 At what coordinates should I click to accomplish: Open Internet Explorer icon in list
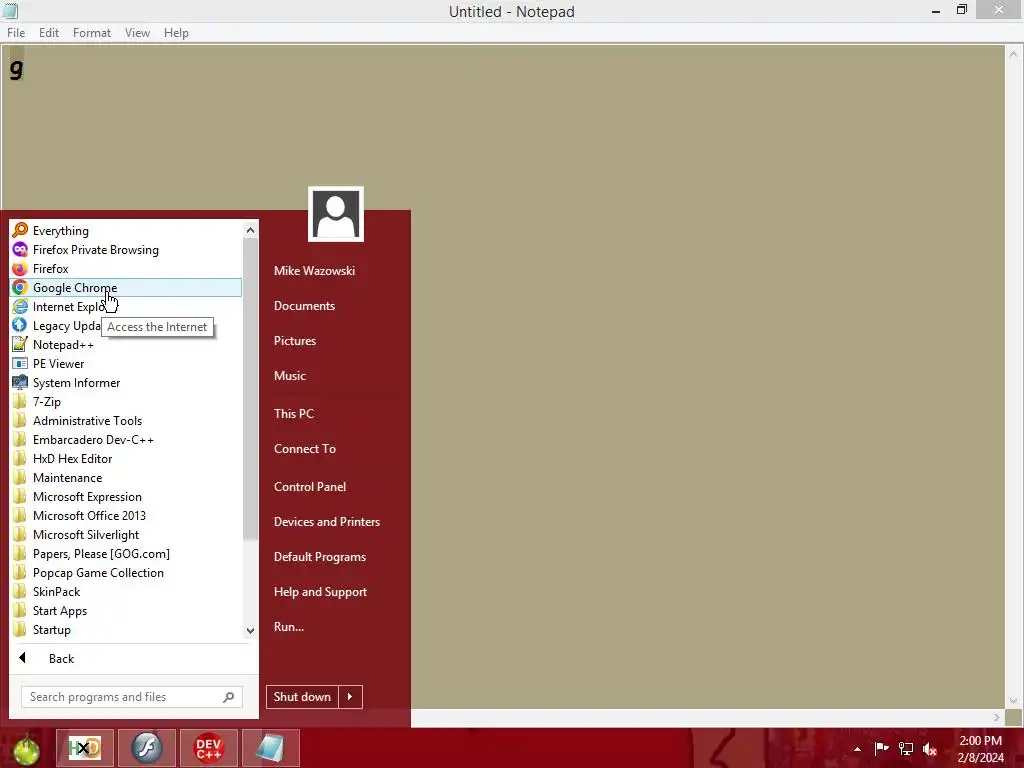point(20,306)
